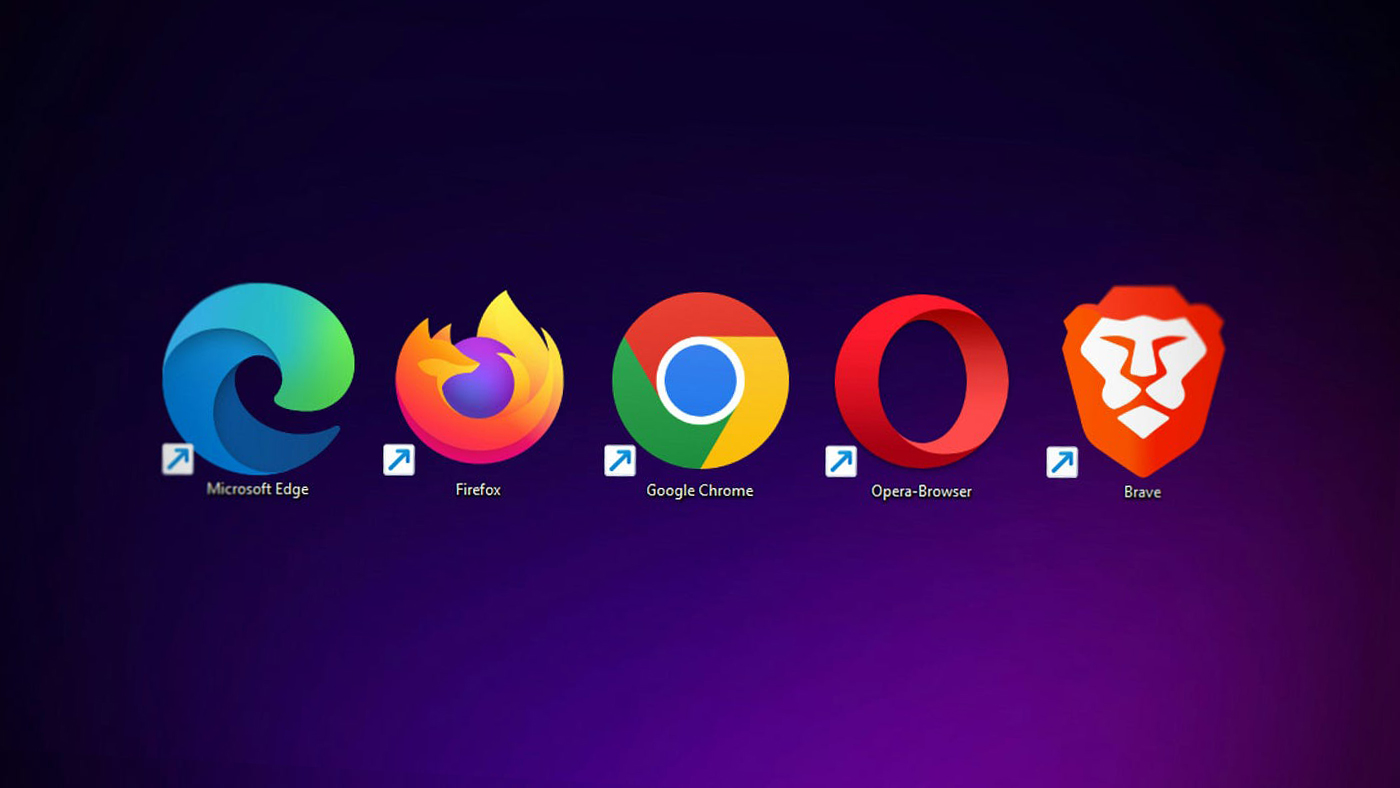Click the shortcut arrow on Google Chrome
The height and width of the screenshot is (788, 1400).
[620, 461]
